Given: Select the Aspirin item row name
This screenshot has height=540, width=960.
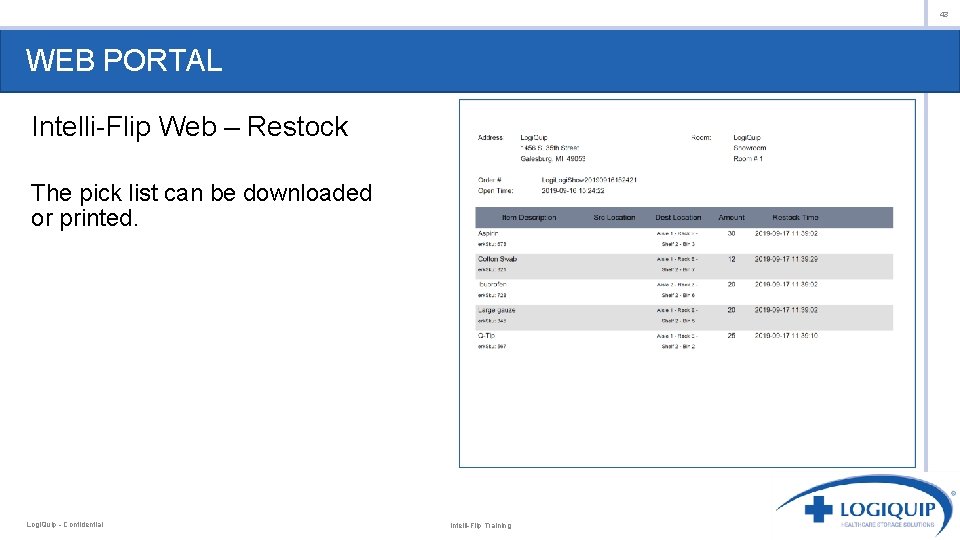Looking at the screenshot, I should click(x=488, y=233).
